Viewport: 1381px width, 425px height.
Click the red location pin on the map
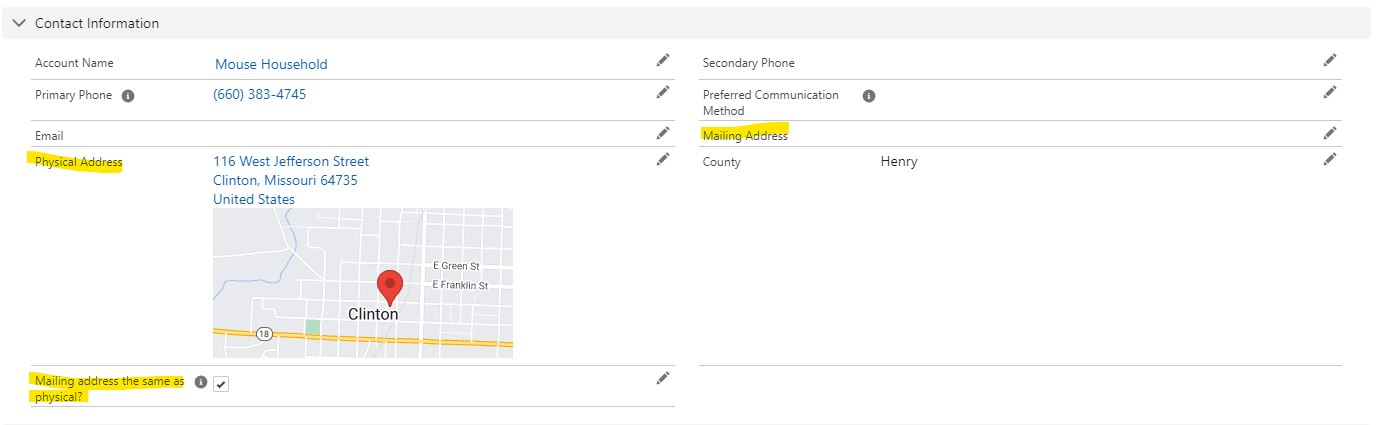coord(389,286)
